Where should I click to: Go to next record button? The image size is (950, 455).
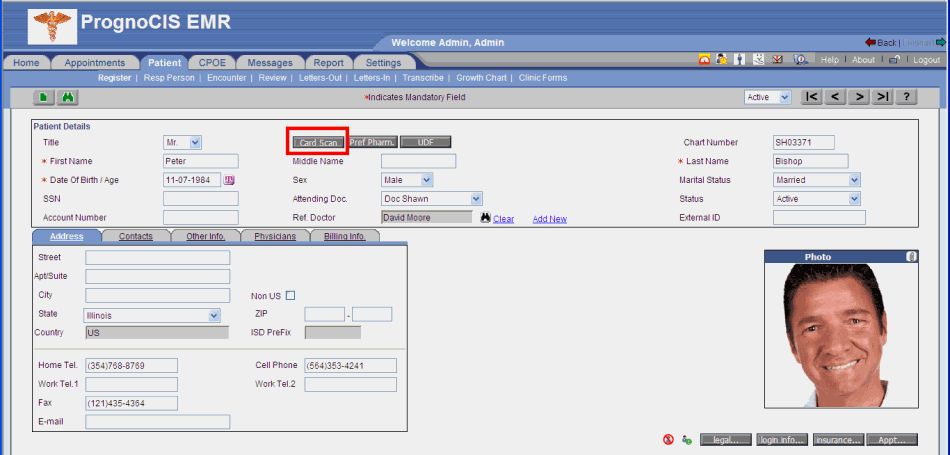tap(859, 97)
